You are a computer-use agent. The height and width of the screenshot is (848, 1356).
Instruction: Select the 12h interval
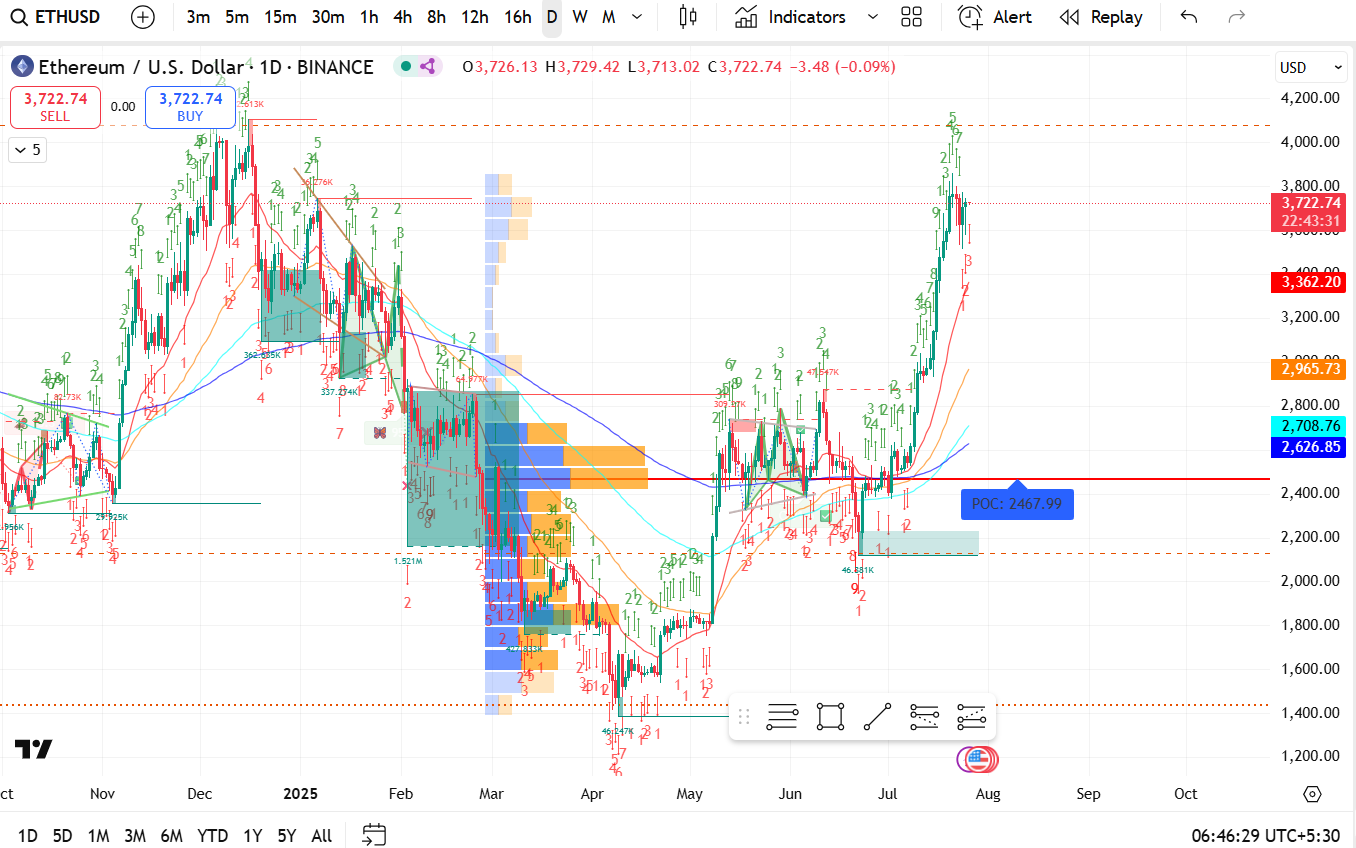tap(475, 17)
